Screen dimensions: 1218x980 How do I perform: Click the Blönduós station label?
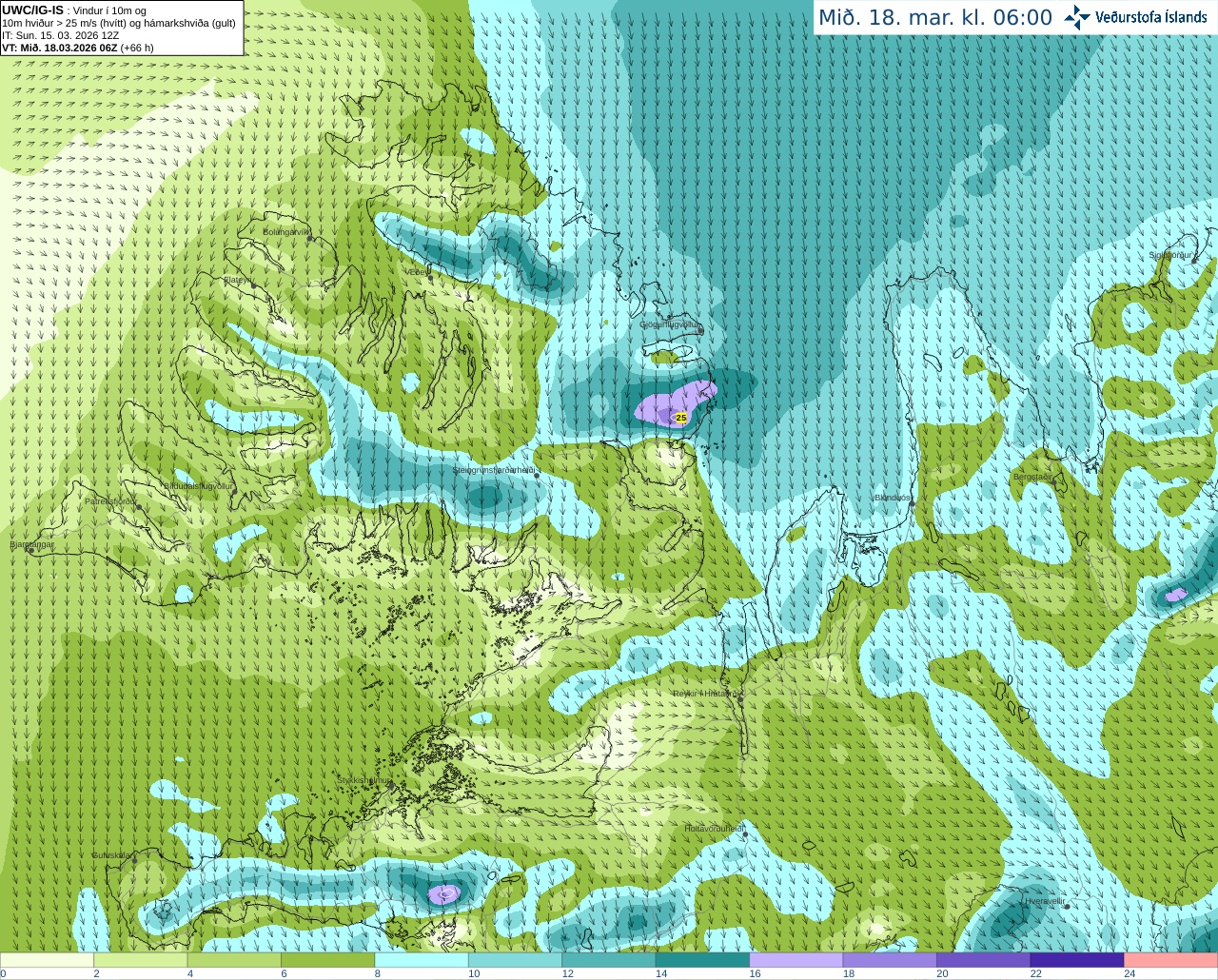893,498
